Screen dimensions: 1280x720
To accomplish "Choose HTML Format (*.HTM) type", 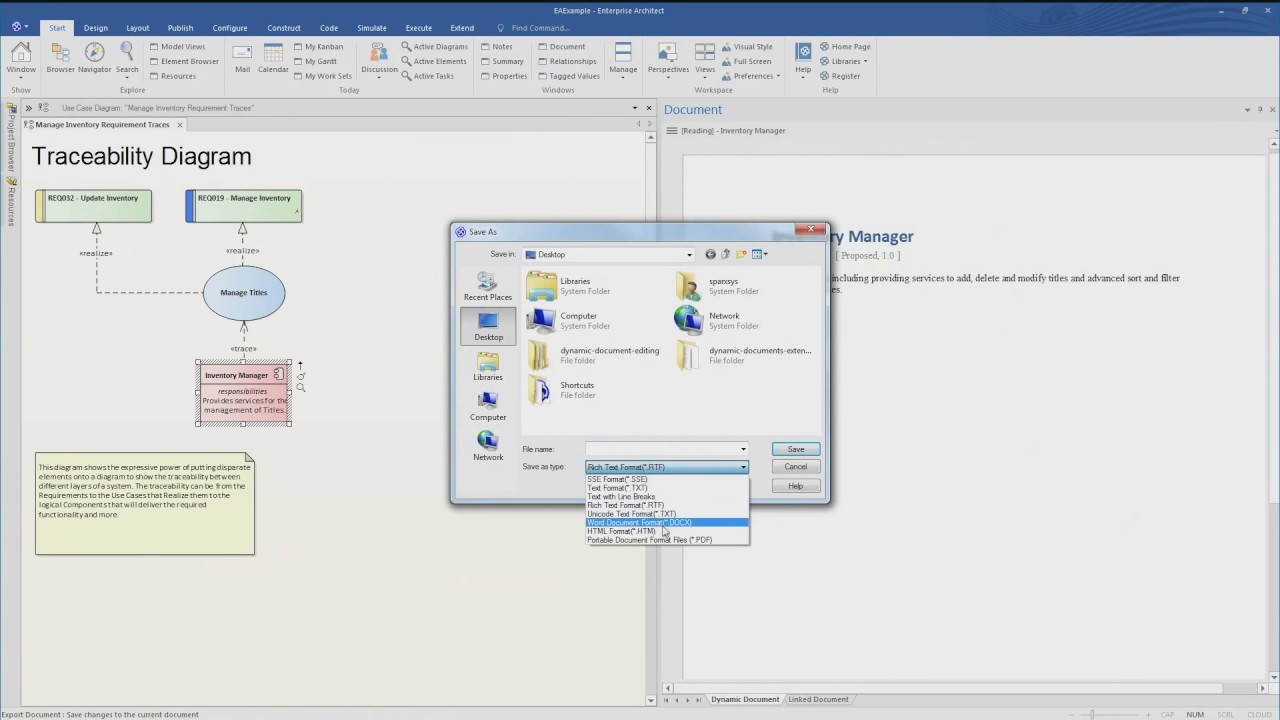I will click(x=667, y=531).
